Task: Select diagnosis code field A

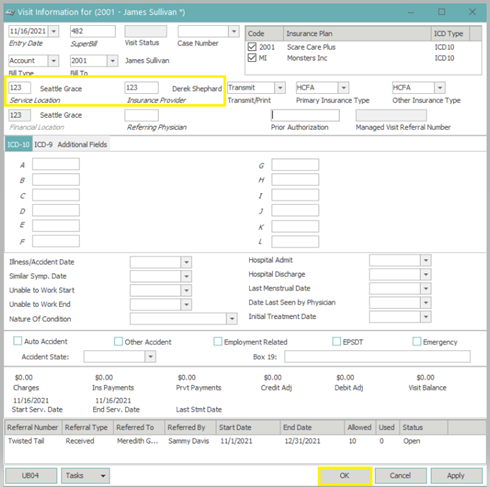Action: coord(56,164)
